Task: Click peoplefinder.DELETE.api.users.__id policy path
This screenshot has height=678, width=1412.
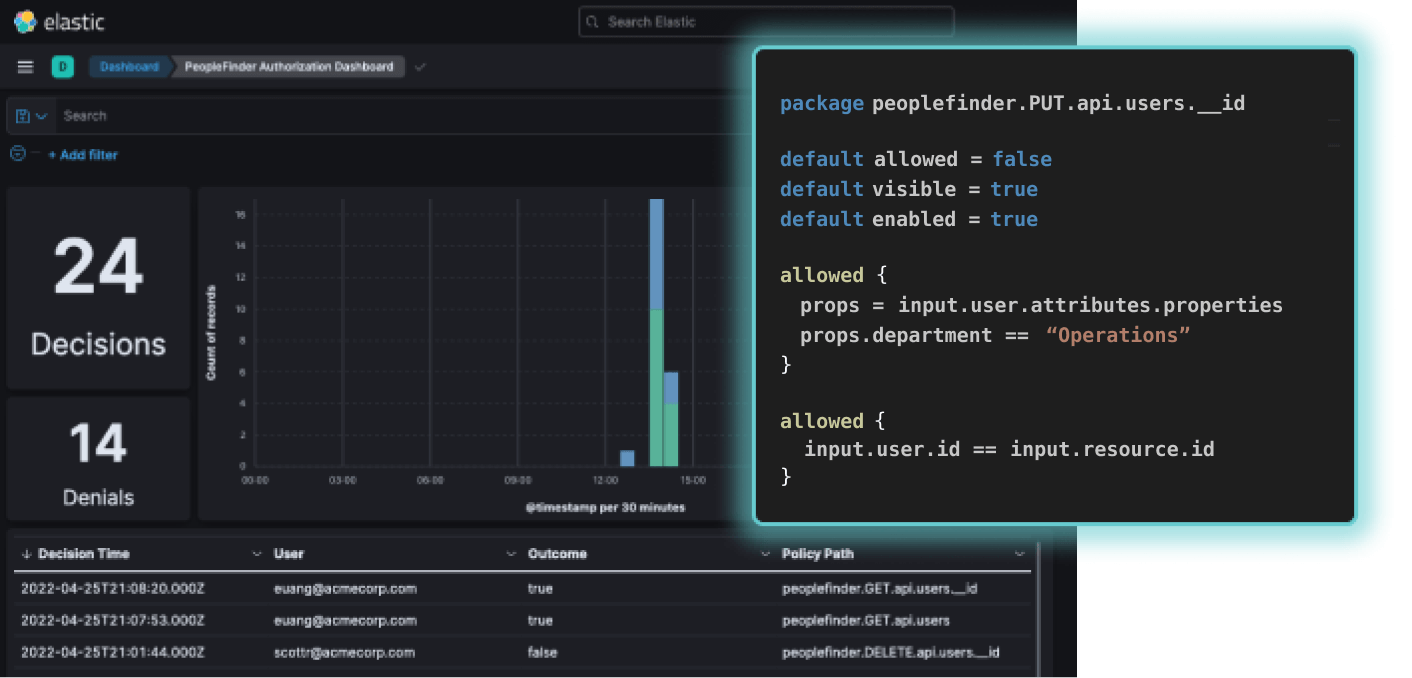Action: click(891, 653)
